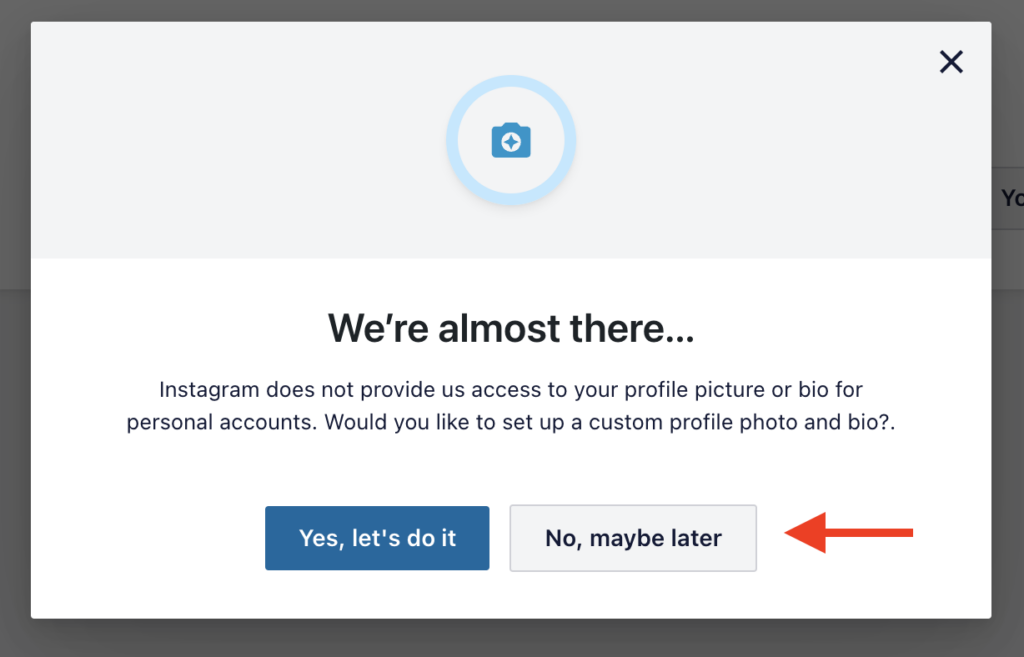Click the word "almost" in the heading
1024x657 pixels.
[499, 328]
